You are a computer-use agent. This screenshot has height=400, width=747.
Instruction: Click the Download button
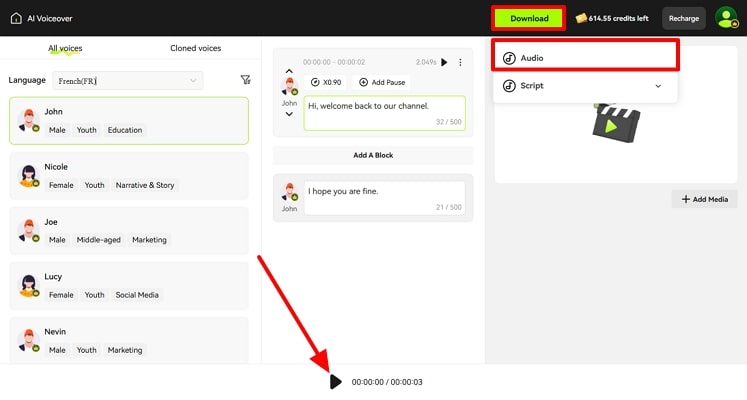(x=529, y=19)
